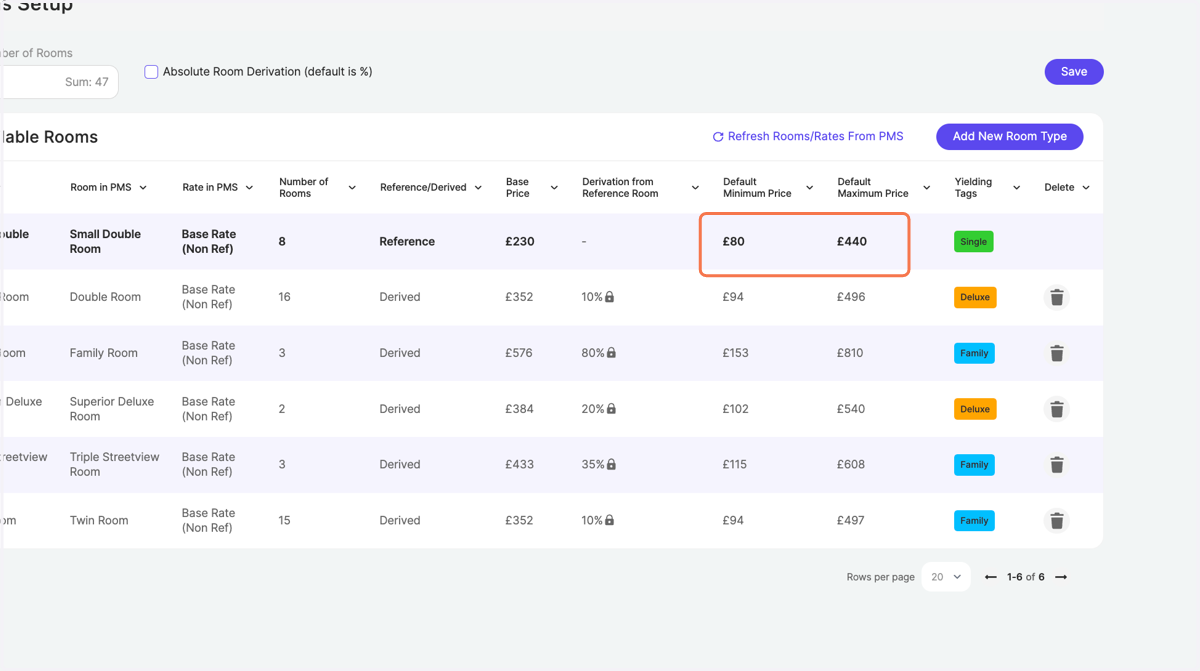Delete the Family Room row
Screen dimensions: 1200x671
pyautogui.click(x=1056, y=353)
